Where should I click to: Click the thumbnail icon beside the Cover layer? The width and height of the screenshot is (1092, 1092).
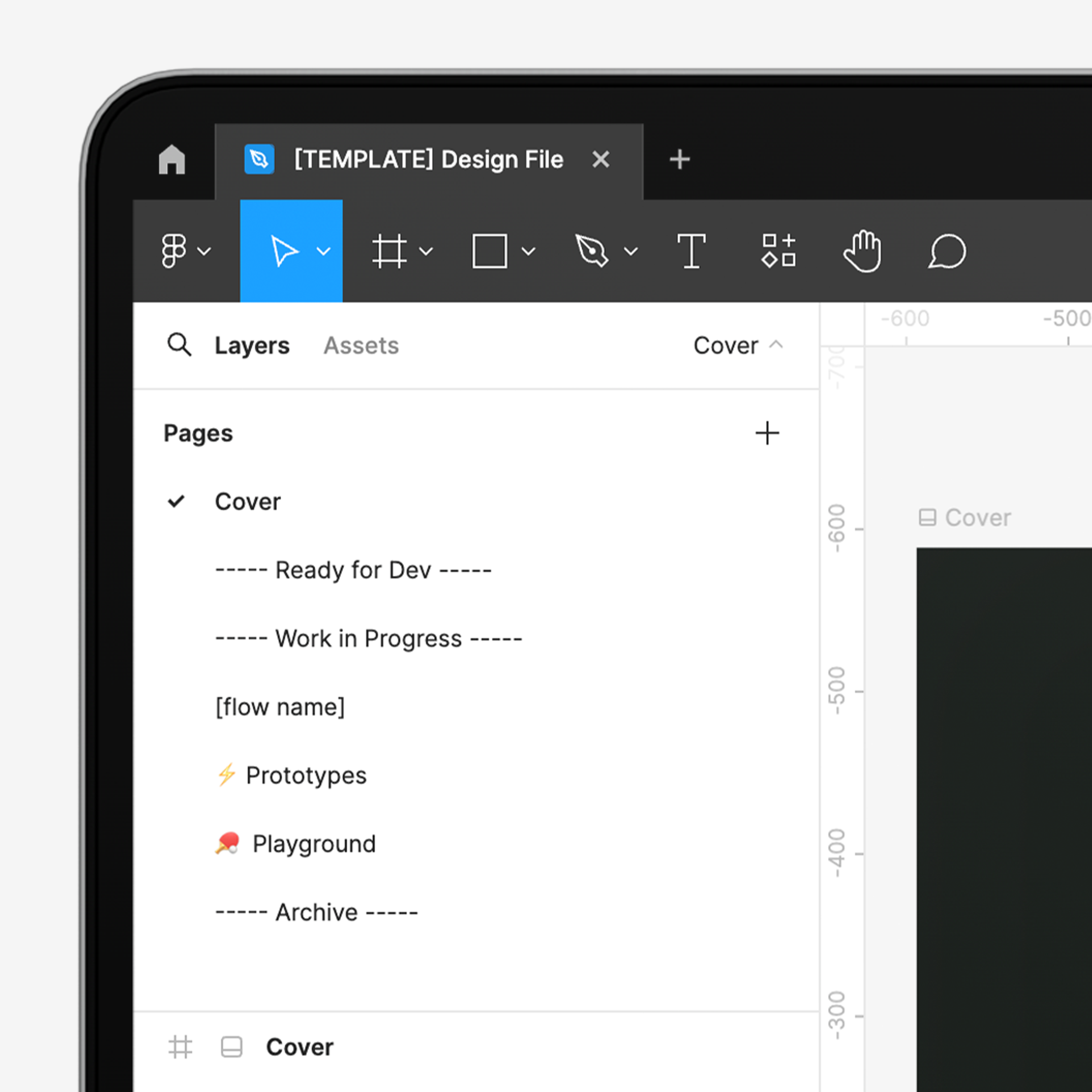tap(232, 1047)
